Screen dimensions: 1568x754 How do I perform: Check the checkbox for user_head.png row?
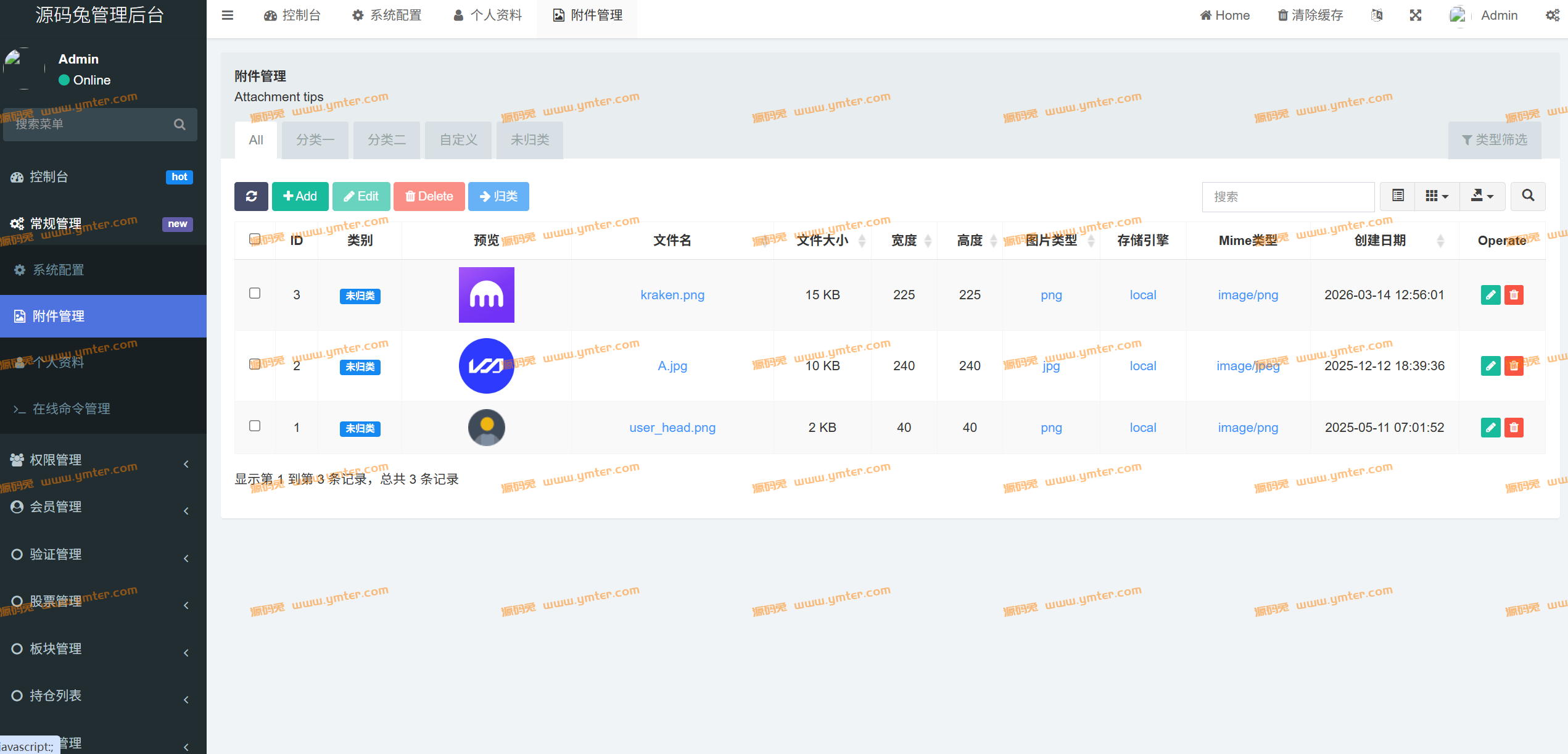click(x=255, y=426)
